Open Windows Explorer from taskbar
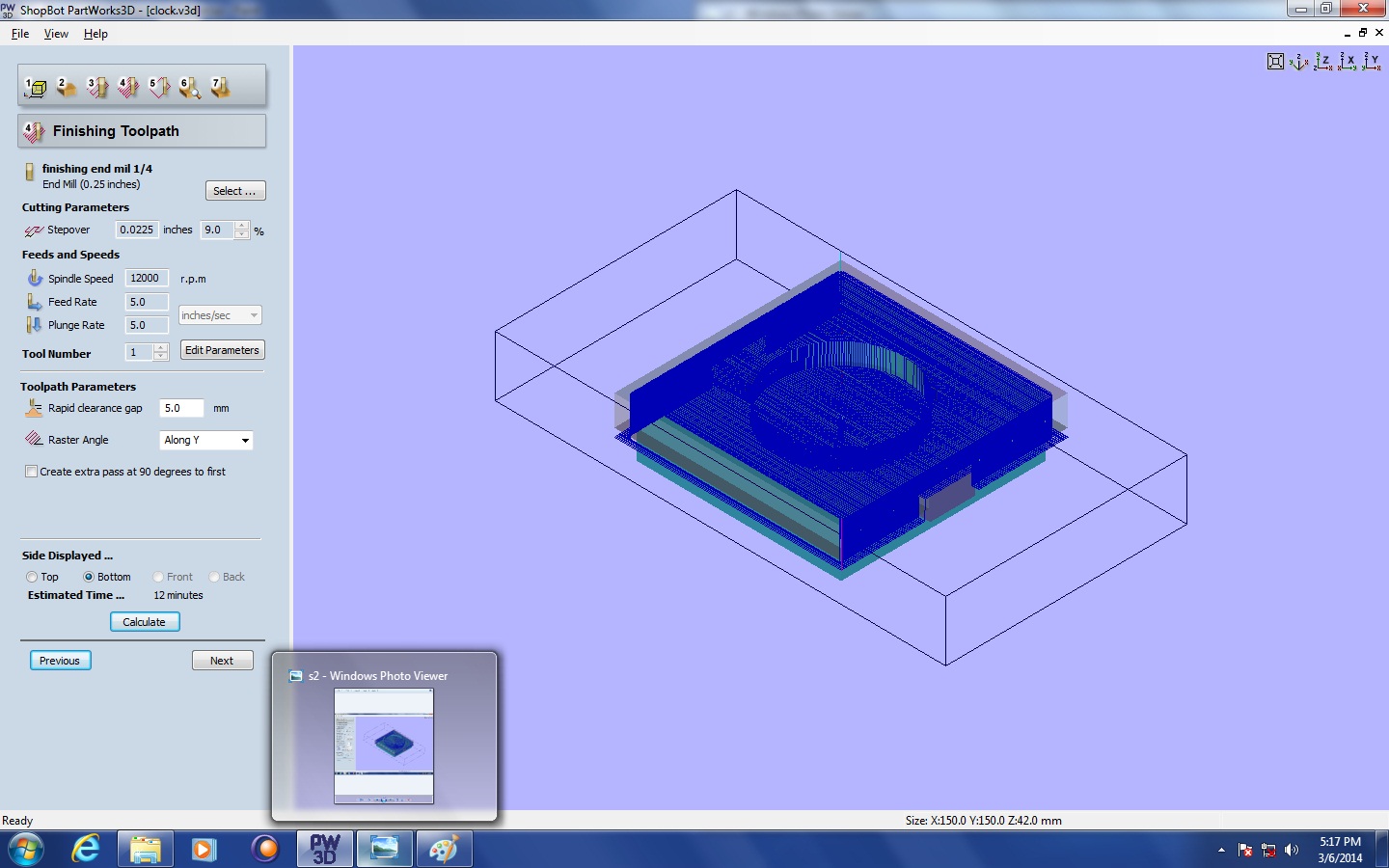The width and height of the screenshot is (1389, 868). [146, 849]
